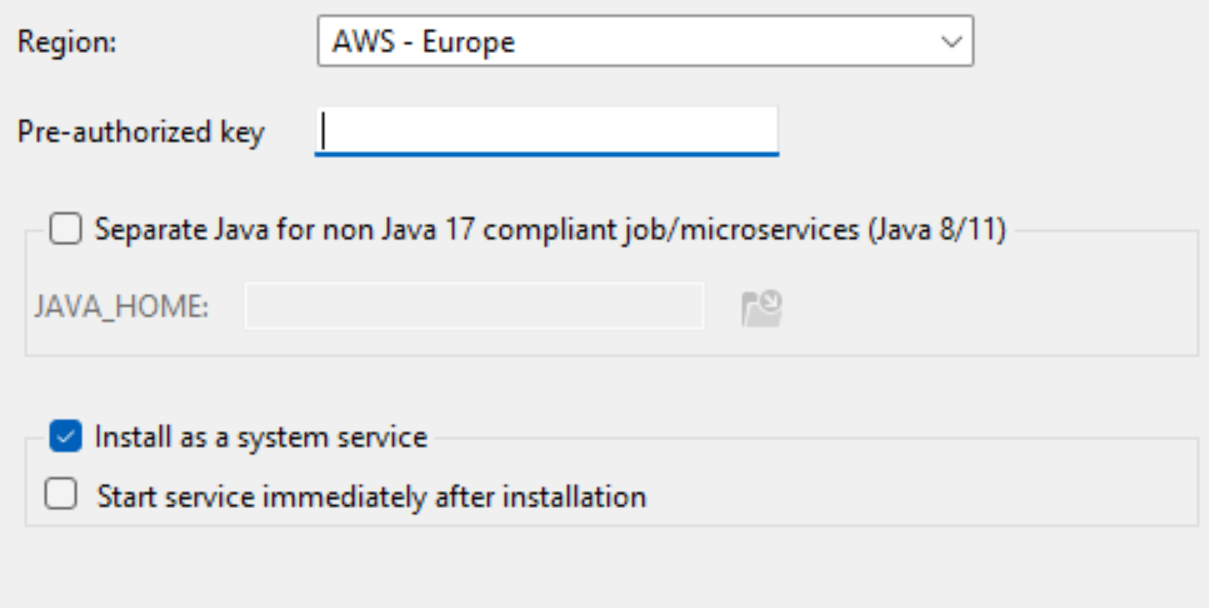Open the Region combo box
Viewport: 1209px width, 608px height.
(x=645, y=42)
